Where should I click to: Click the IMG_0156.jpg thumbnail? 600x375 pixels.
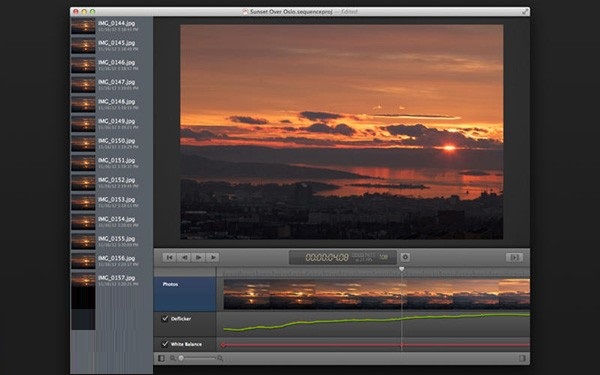83,261
